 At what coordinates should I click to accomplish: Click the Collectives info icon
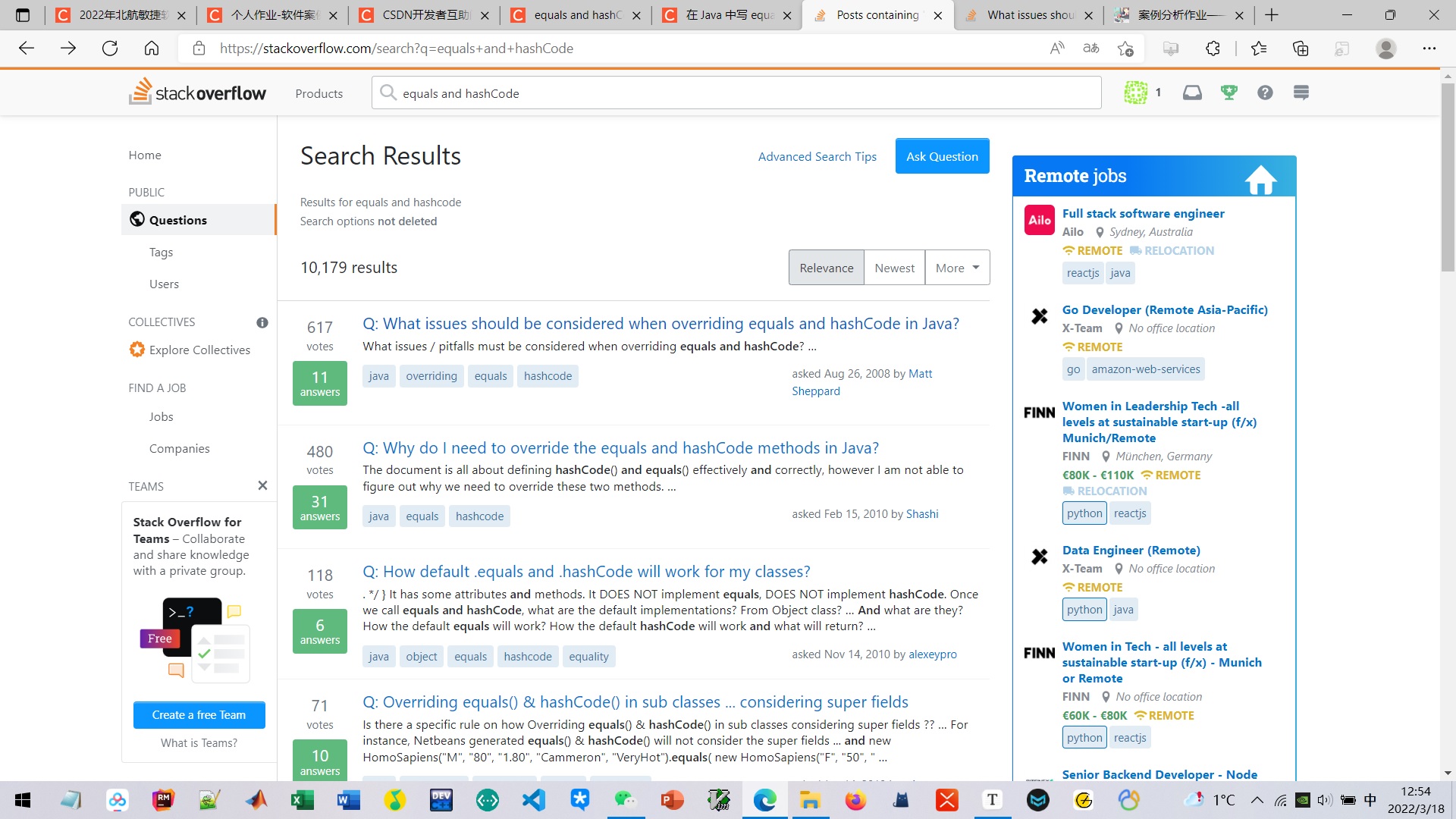(262, 322)
